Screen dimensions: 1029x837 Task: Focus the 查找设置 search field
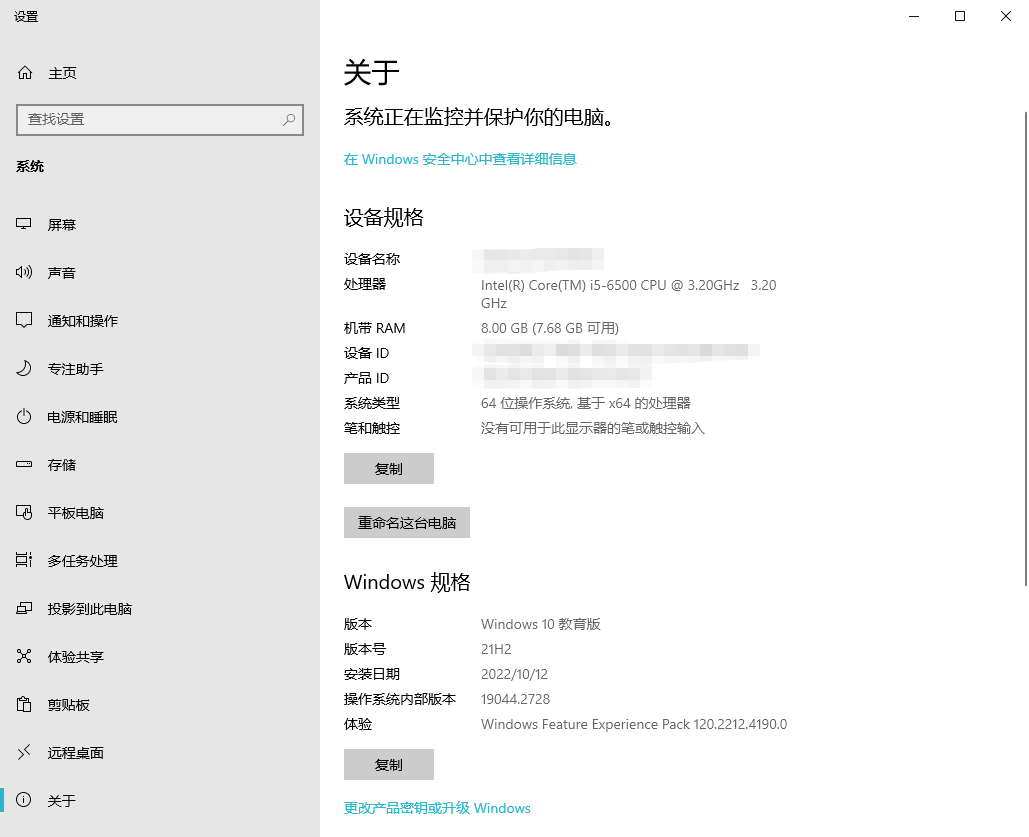pos(159,119)
